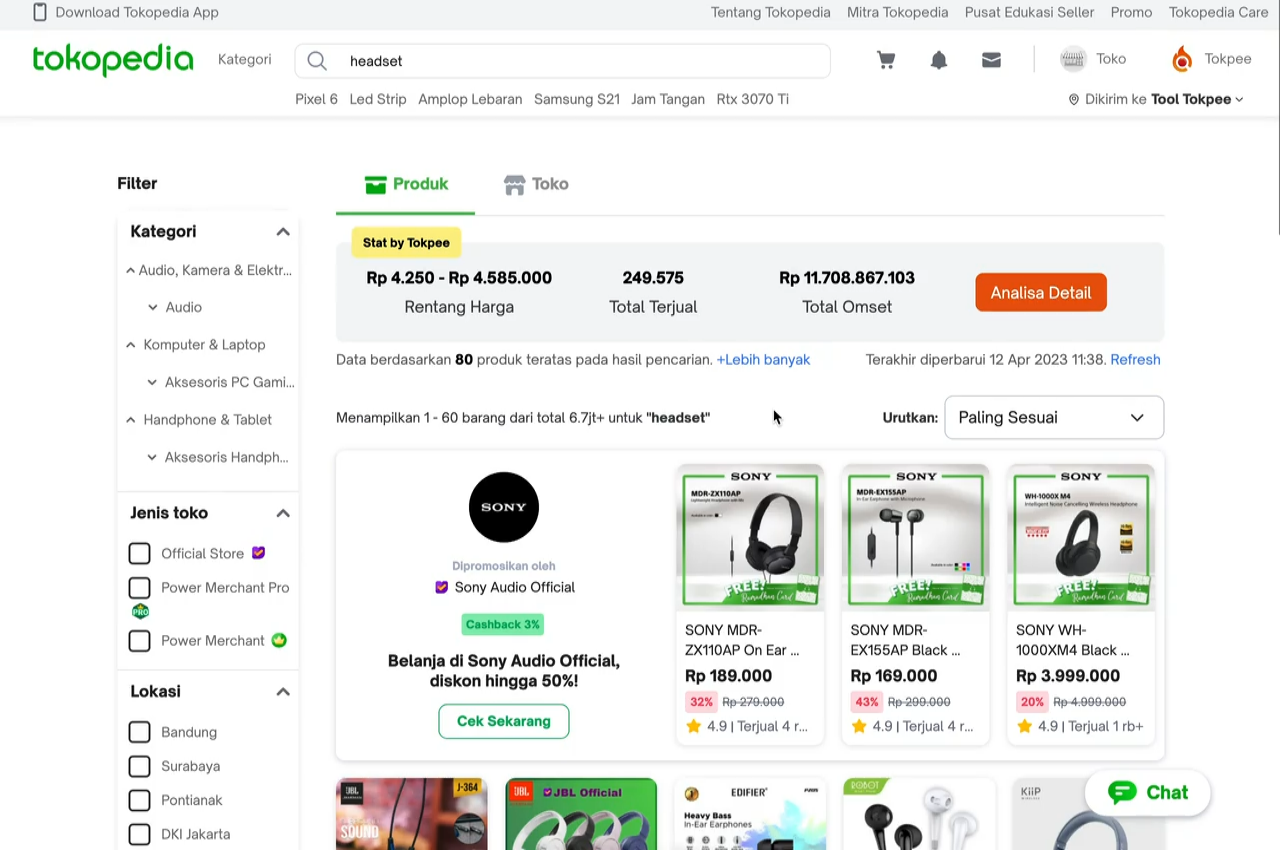Viewport: 1280px width, 850px height.
Task: Open the Urutkan Paling Sesuai dropdown
Action: click(x=1054, y=417)
